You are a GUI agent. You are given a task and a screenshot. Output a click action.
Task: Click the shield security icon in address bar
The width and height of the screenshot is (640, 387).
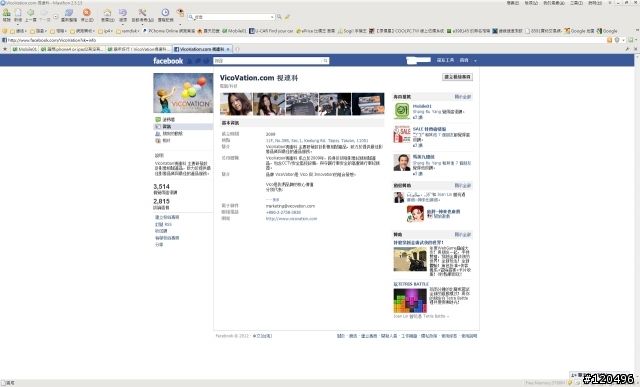(617, 40)
